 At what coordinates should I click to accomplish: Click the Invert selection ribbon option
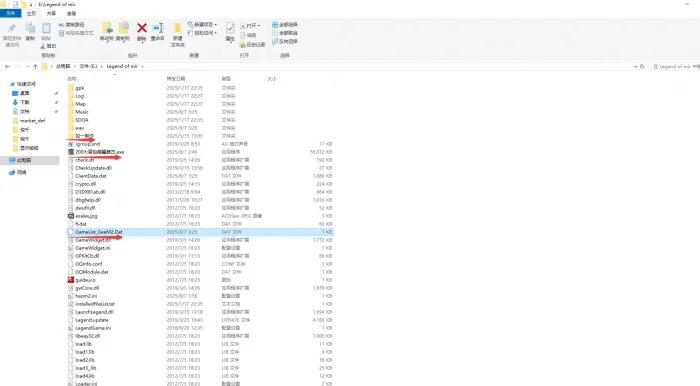[x=285, y=41]
